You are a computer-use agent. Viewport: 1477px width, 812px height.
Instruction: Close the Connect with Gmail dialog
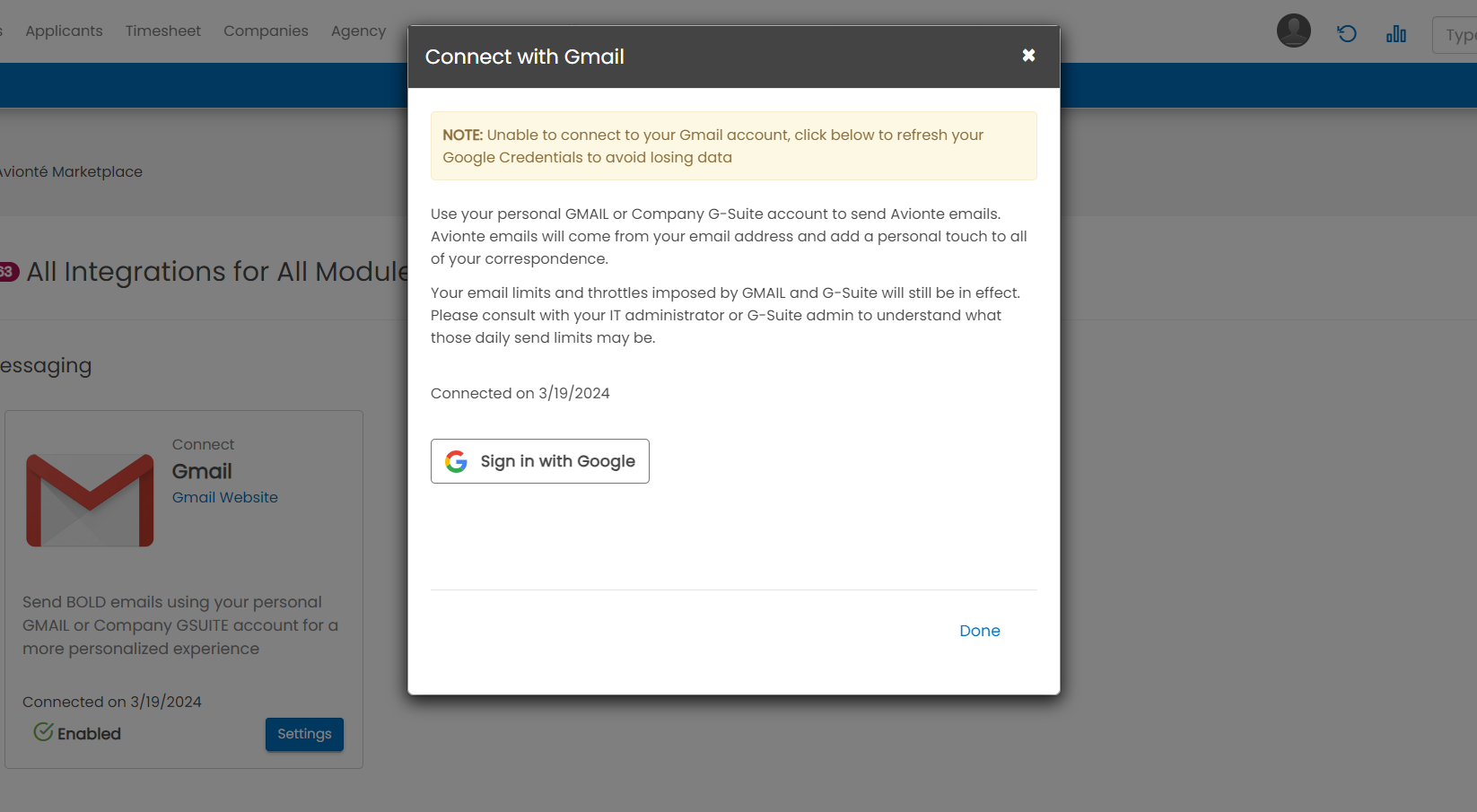[1028, 56]
